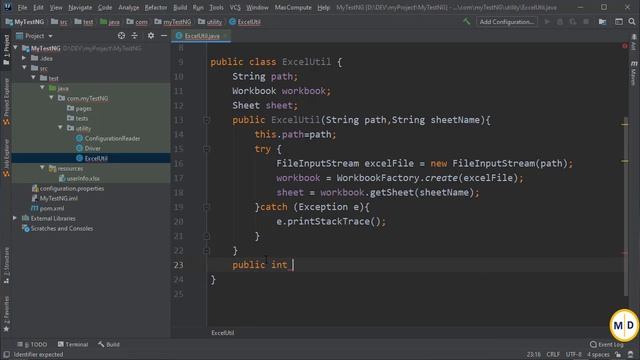Click the Run play icon

(x=547, y=22)
